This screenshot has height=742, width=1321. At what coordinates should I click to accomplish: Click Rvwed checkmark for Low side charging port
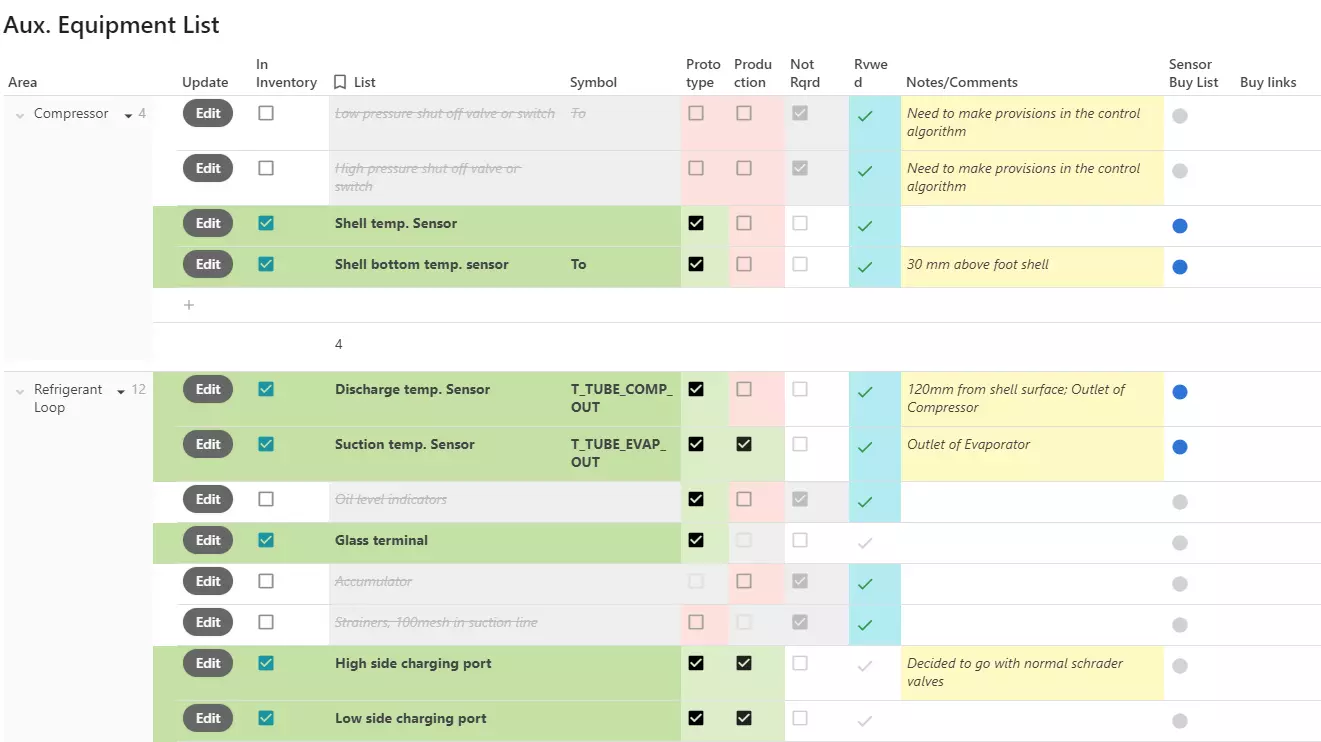point(865,721)
